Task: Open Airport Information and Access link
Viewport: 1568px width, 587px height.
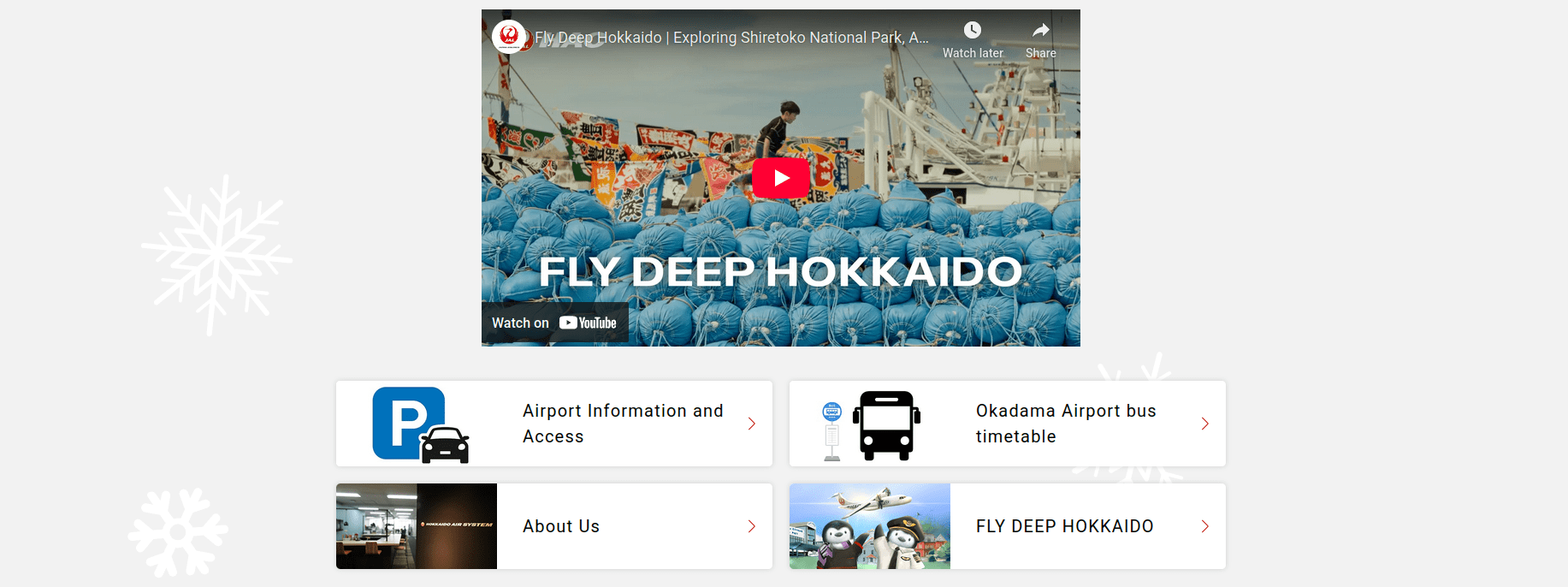Action: [623, 424]
